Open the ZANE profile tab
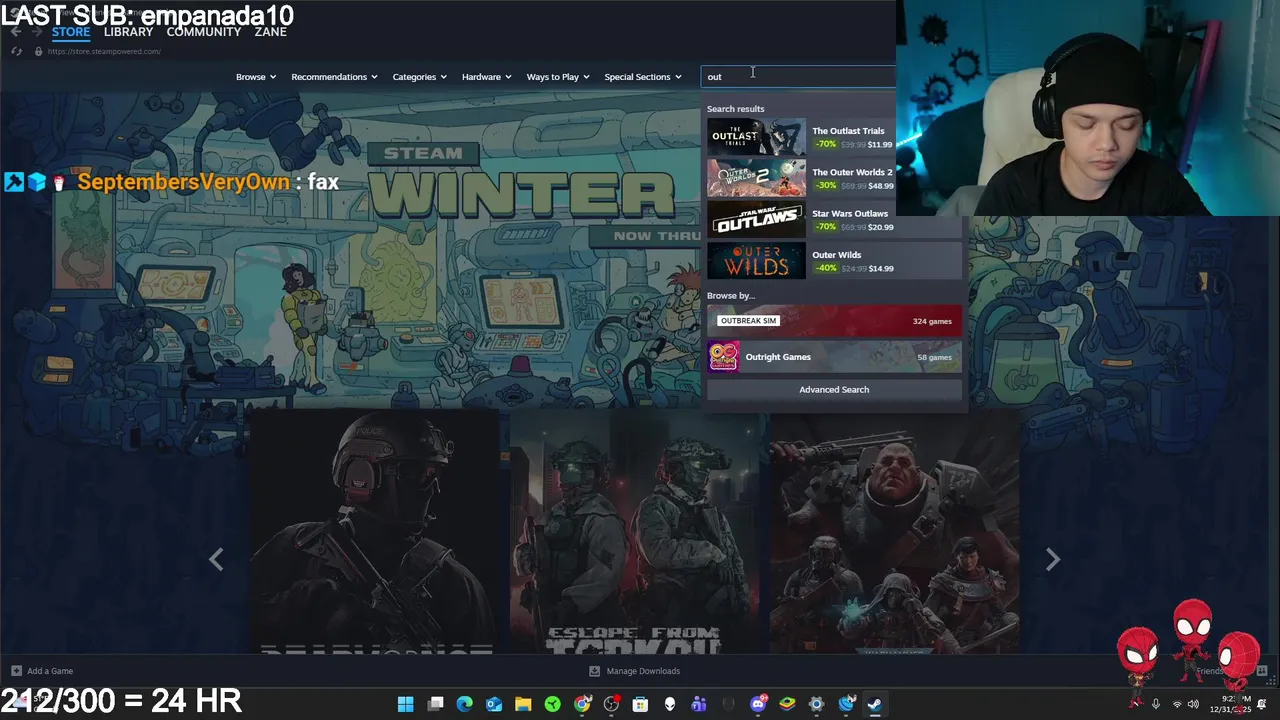The height and width of the screenshot is (720, 1280). (270, 32)
